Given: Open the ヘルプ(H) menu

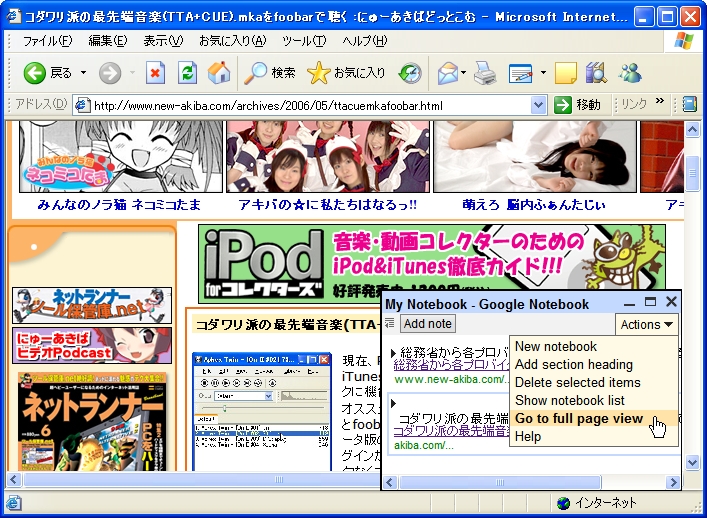Looking at the screenshot, I should point(364,41).
